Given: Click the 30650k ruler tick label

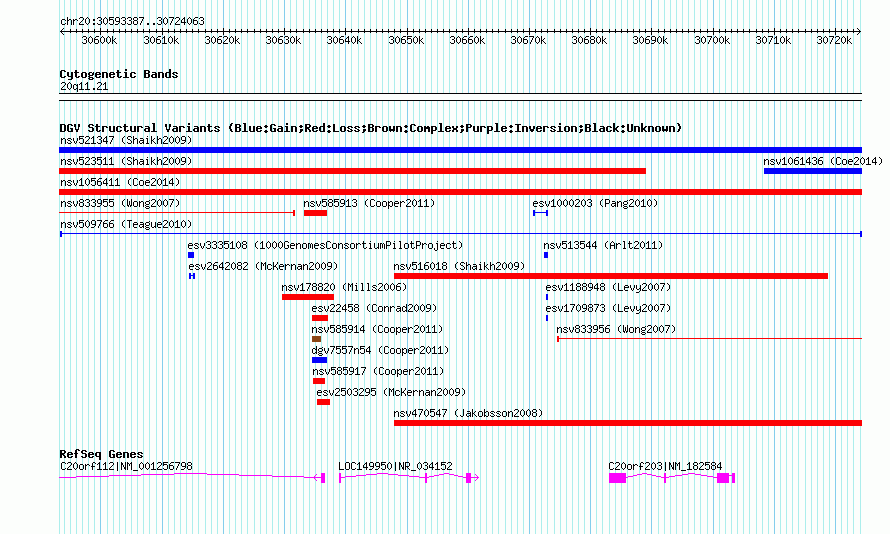Looking at the screenshot, I should point(406,40).
